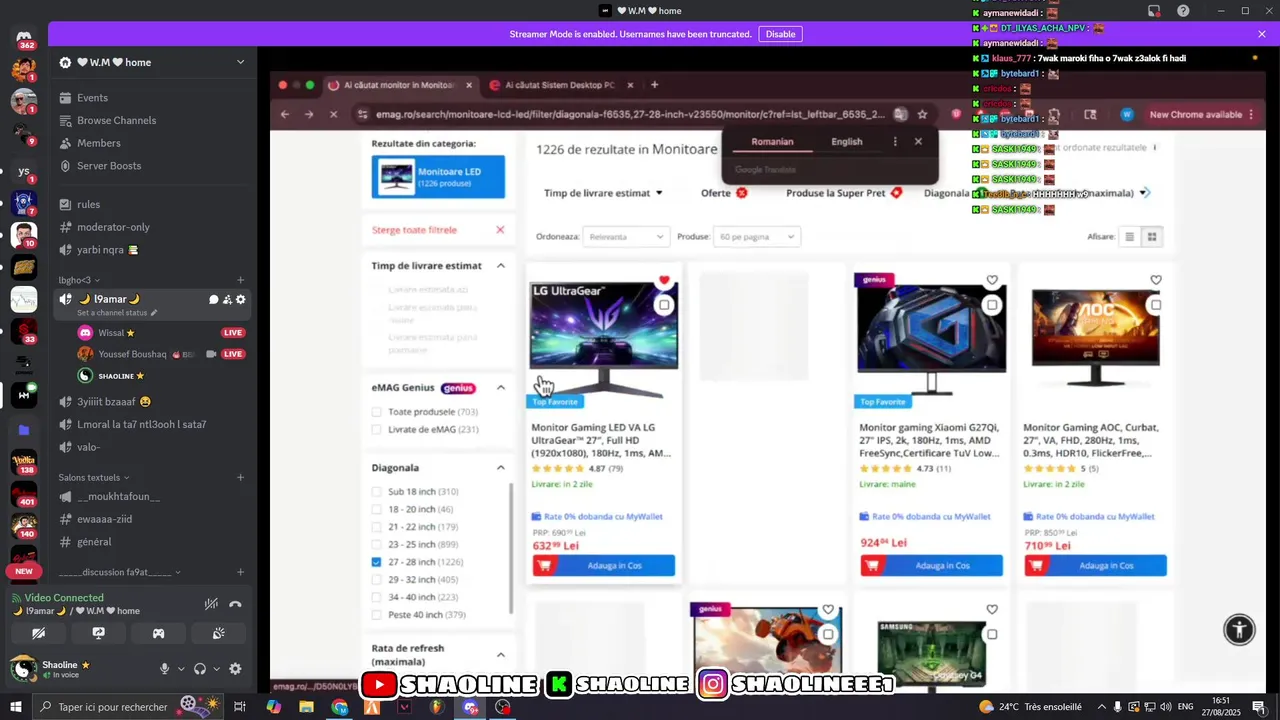Switch stream listing to grid view icon

pos(1152,237)
